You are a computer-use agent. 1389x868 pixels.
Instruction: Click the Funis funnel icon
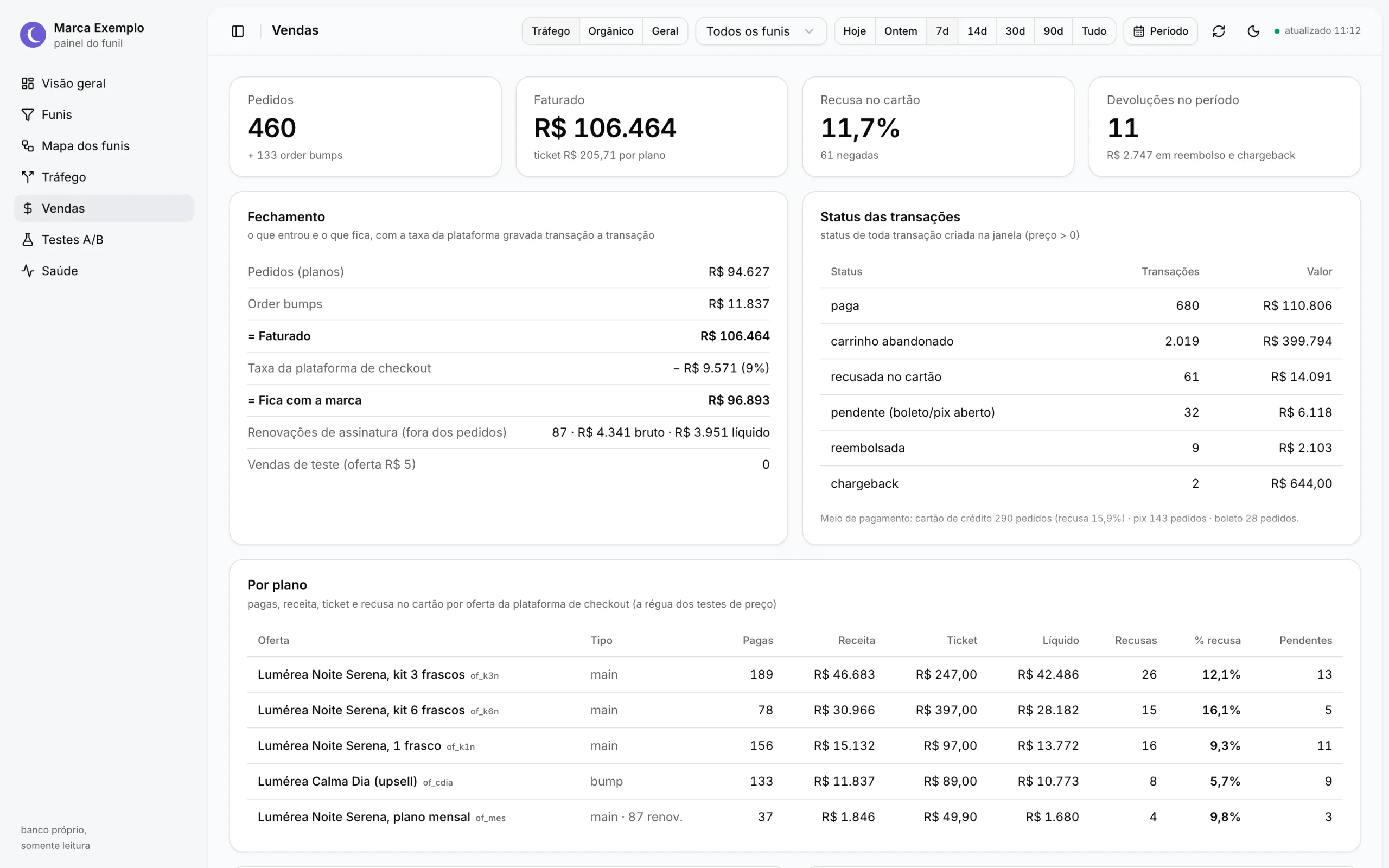(x=28, y=115)
